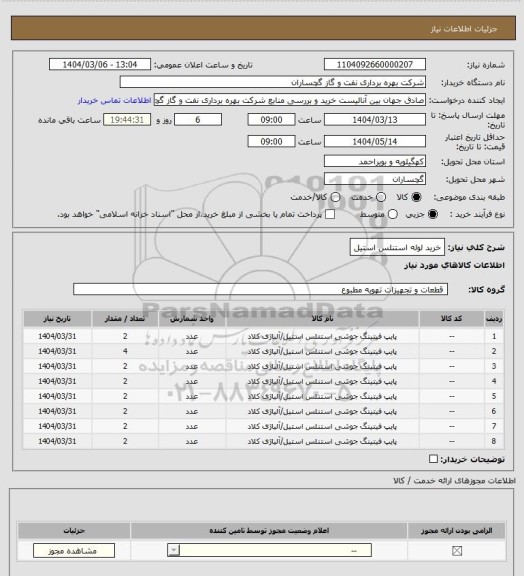
Task: Click the buyer organization name field
Action: [273, 82]
